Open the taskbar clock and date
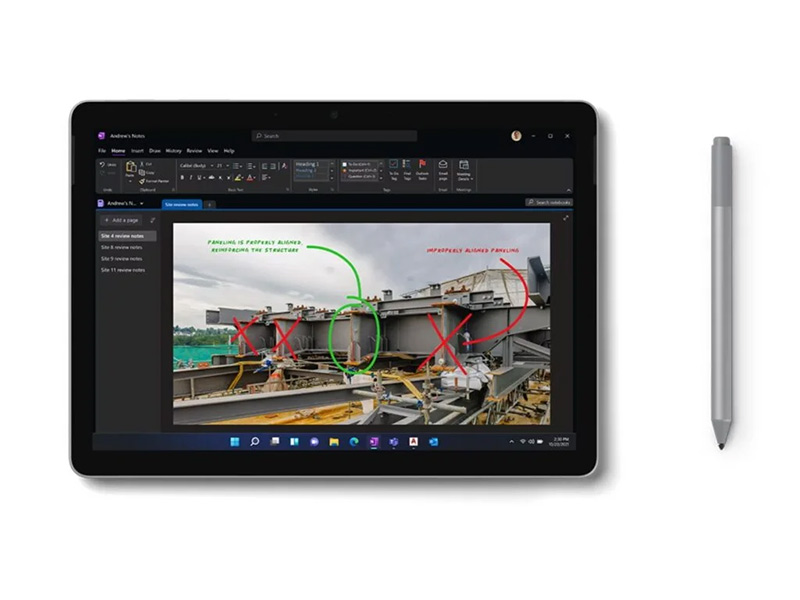This screenshot has height=600, width=800. point(558,442)
